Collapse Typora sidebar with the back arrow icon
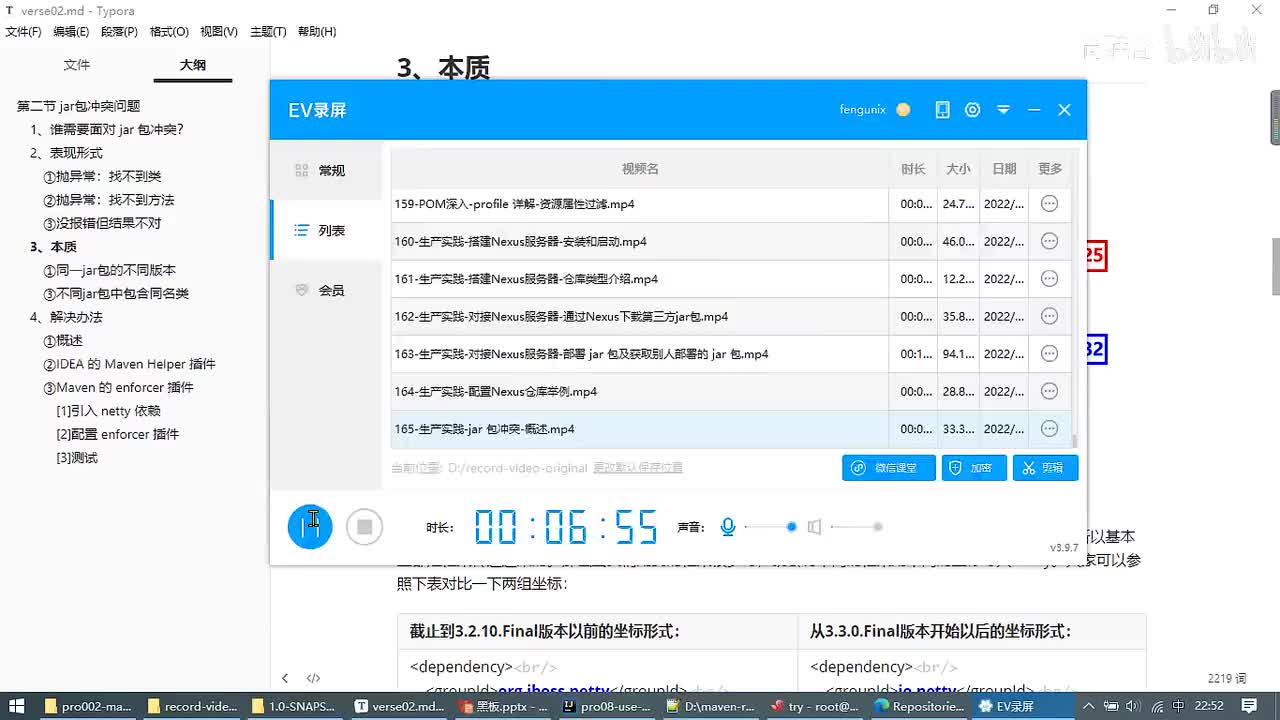 pos(285,678)
